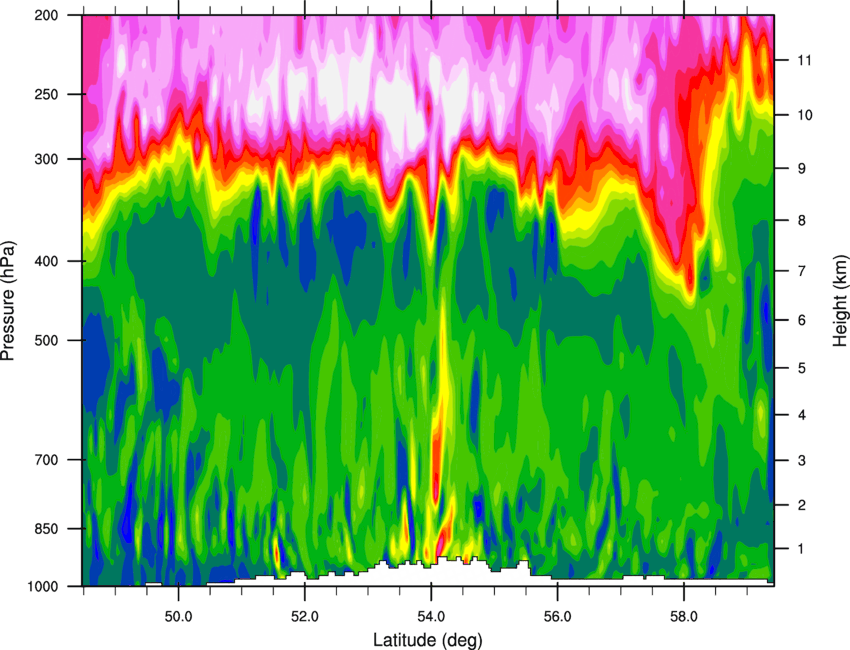This screenshot has width=850, height=650.
Task: Click the '200' pressure axis label
Action: 46,15
